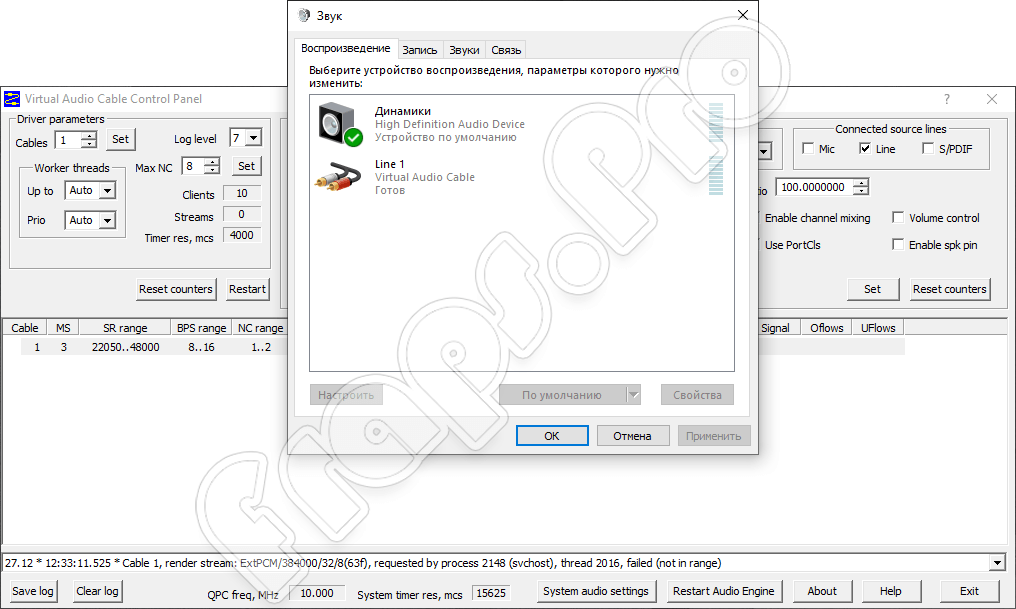
Task: Enable the S/PDIF source line checkbox
Action: (929, 149)
